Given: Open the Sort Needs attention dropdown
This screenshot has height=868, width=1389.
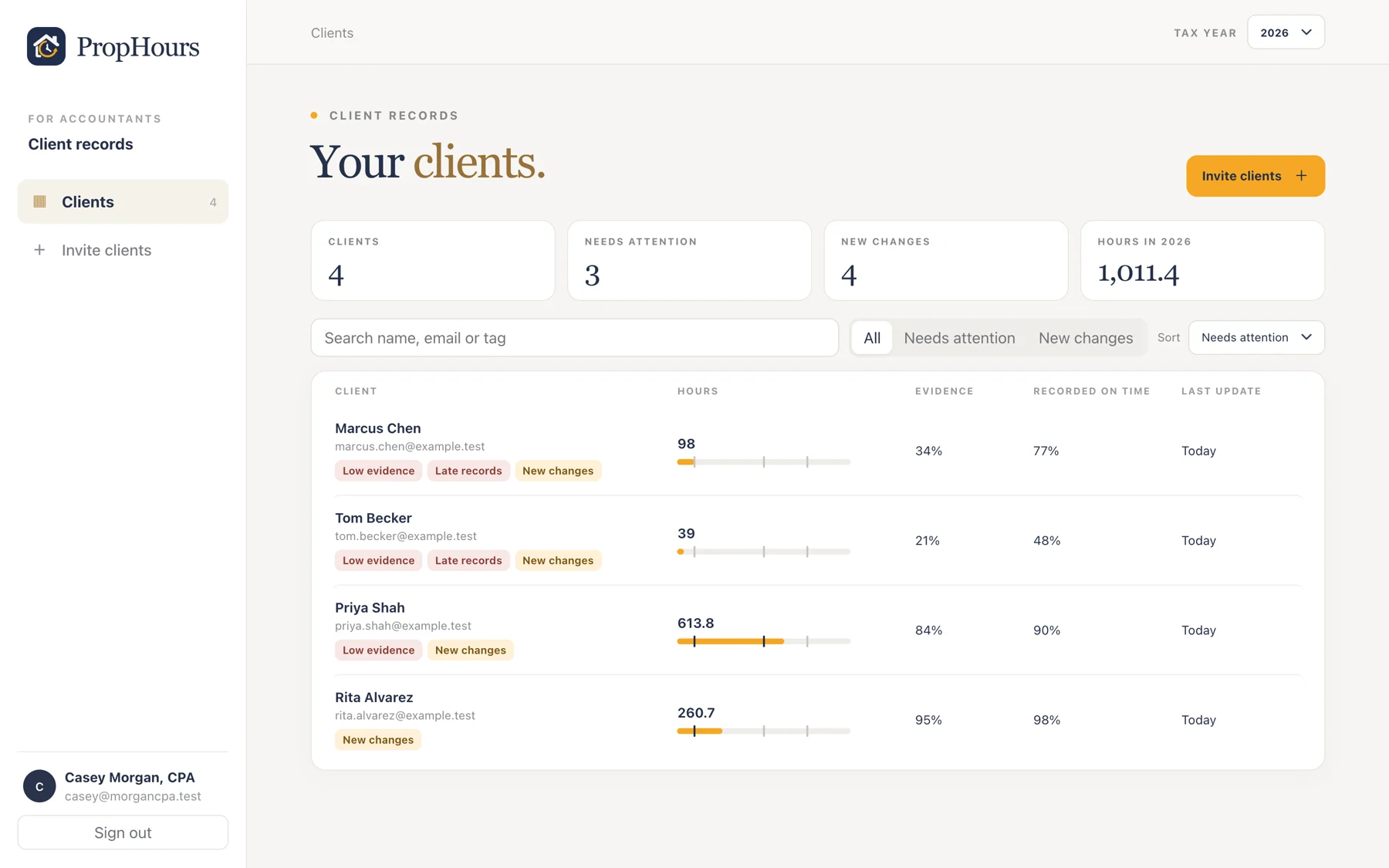Looking at the screenshot, I should tap(1256, 337).
